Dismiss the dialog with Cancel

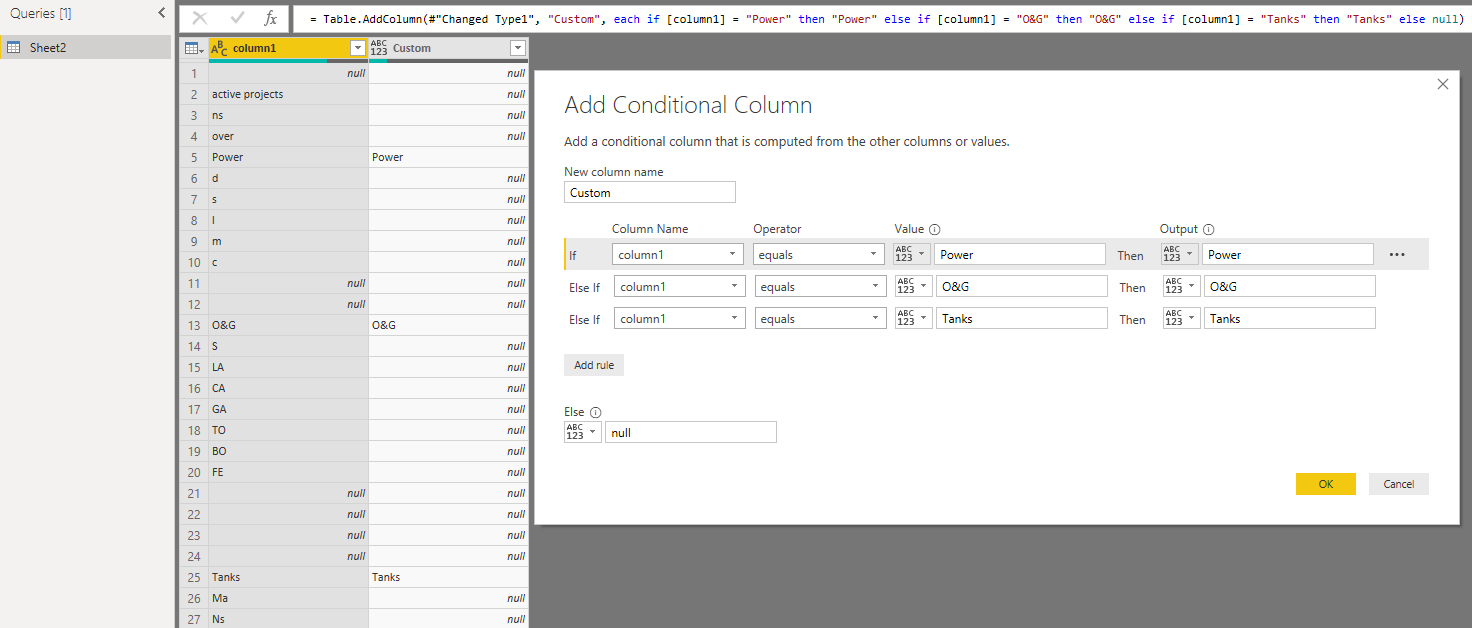[x=1398, y=484]
